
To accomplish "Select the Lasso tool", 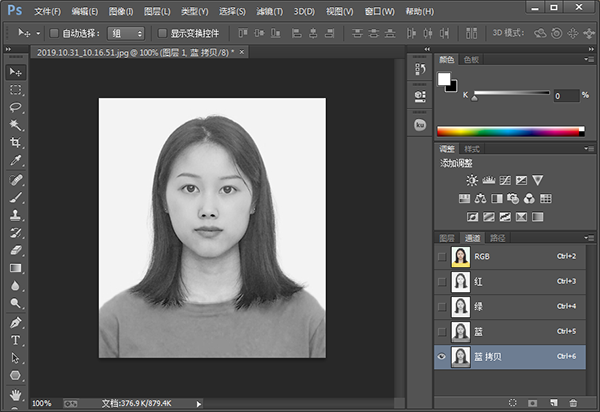I will click(16, 107).
